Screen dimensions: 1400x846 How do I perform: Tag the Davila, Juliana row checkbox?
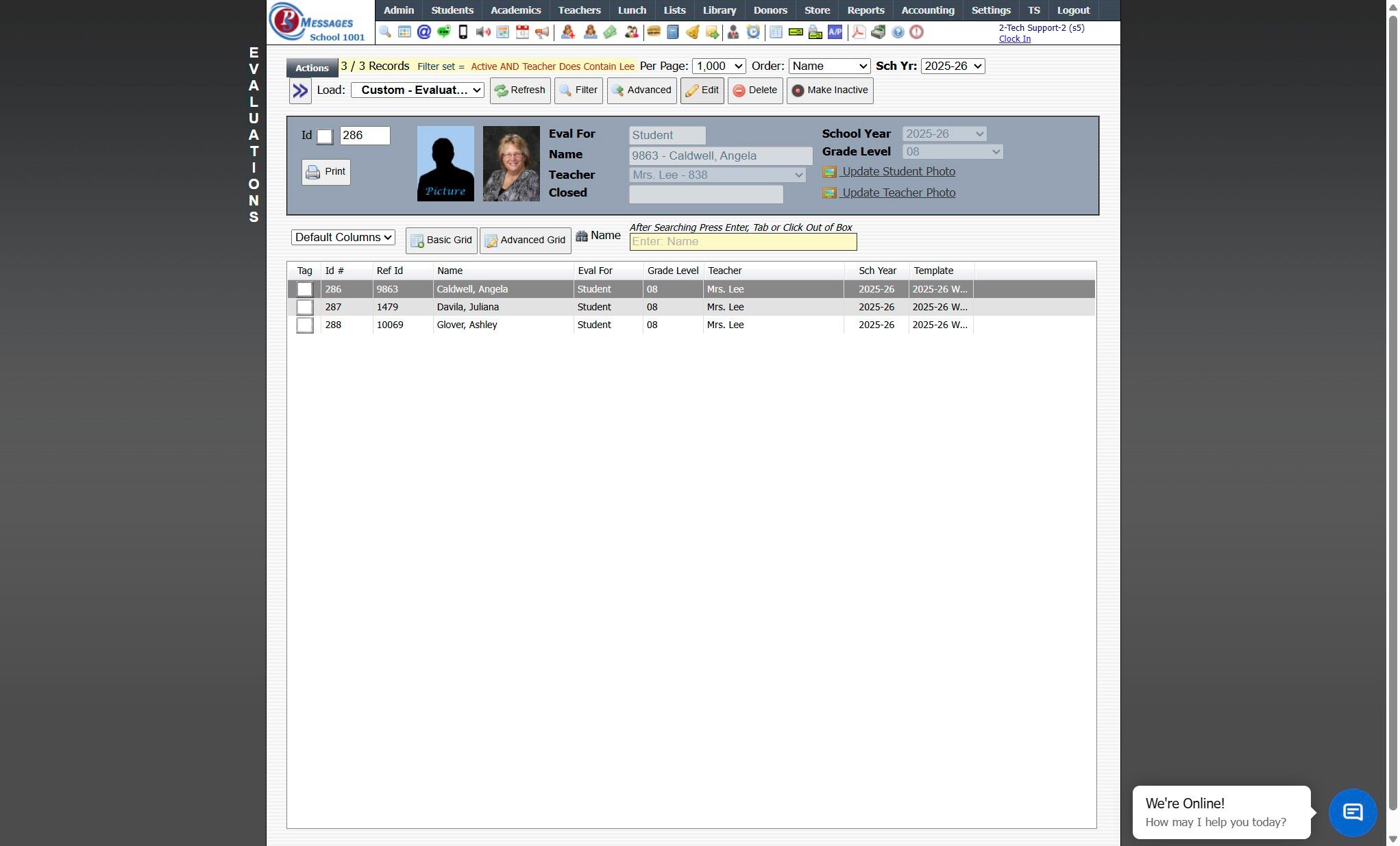(x=305, y=308)
